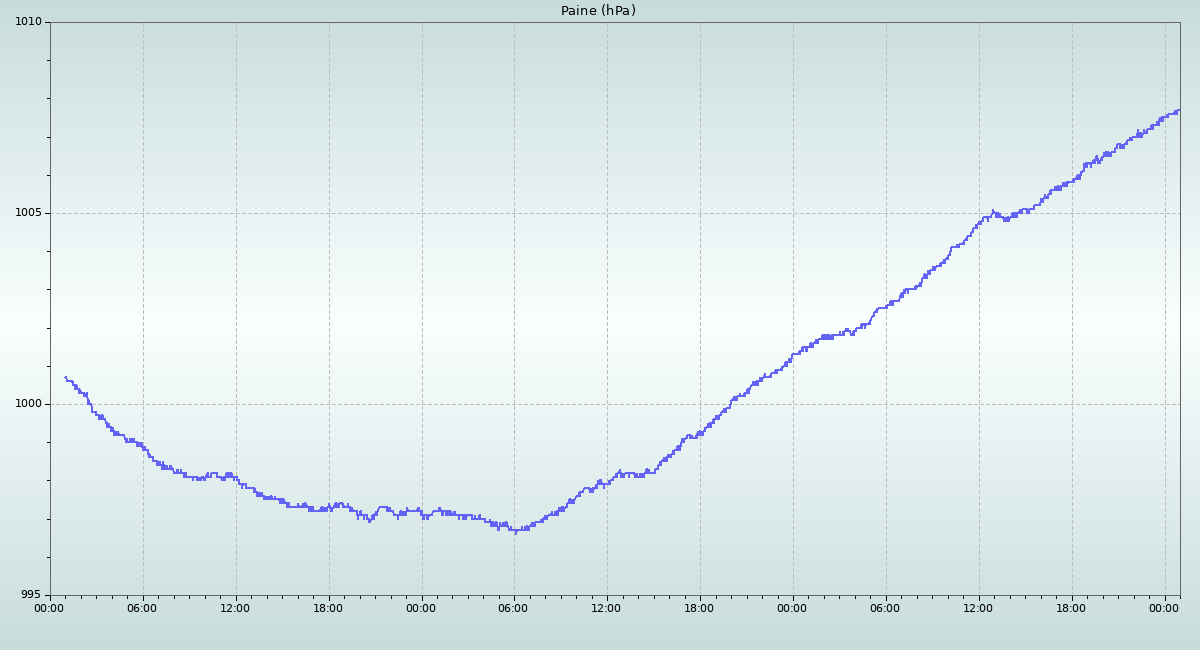Select the 1010 y-axis label

coord(28,22)
